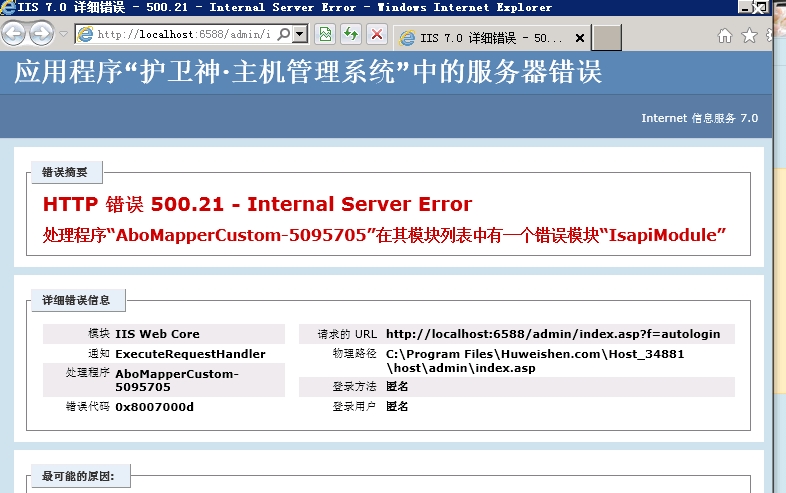Open a new blank tab
786x493 pixels.
coord(607,38)
